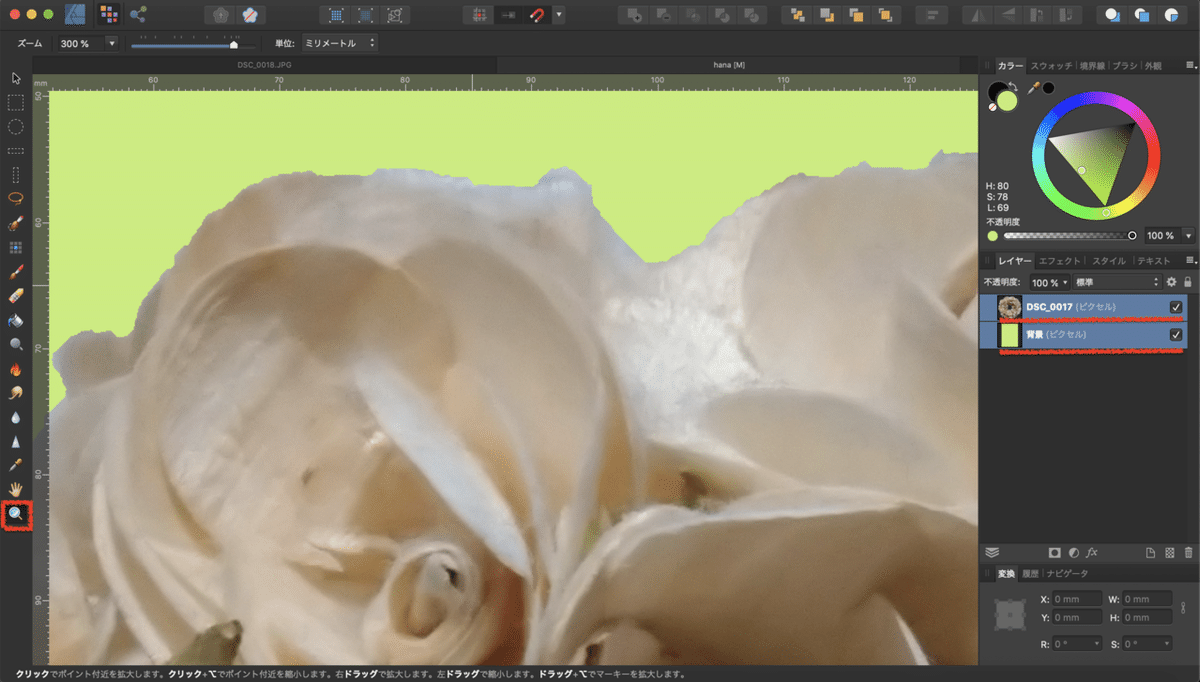
Task: Select the Flood Fill bucket tool
Action: [x=16, y=320]
